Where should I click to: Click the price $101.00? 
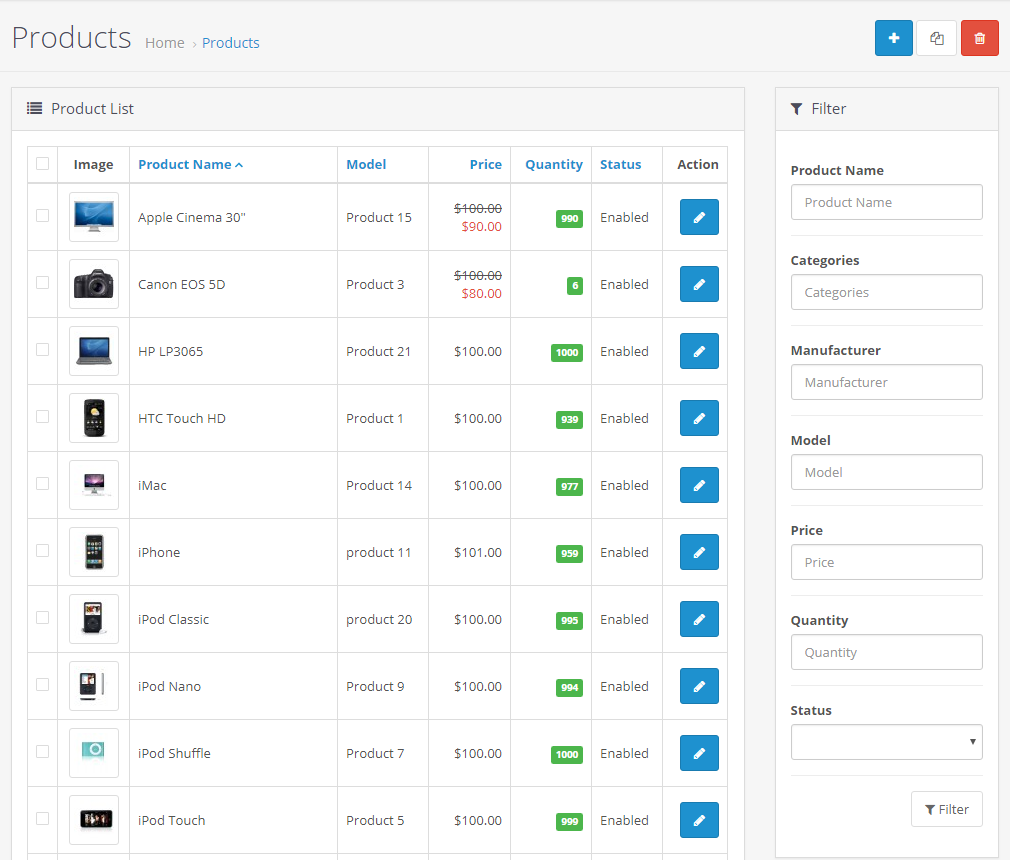[x=478, y=553]
